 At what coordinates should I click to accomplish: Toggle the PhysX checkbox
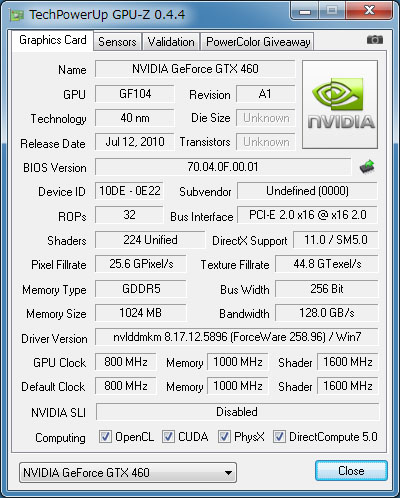tap(224, 436)
